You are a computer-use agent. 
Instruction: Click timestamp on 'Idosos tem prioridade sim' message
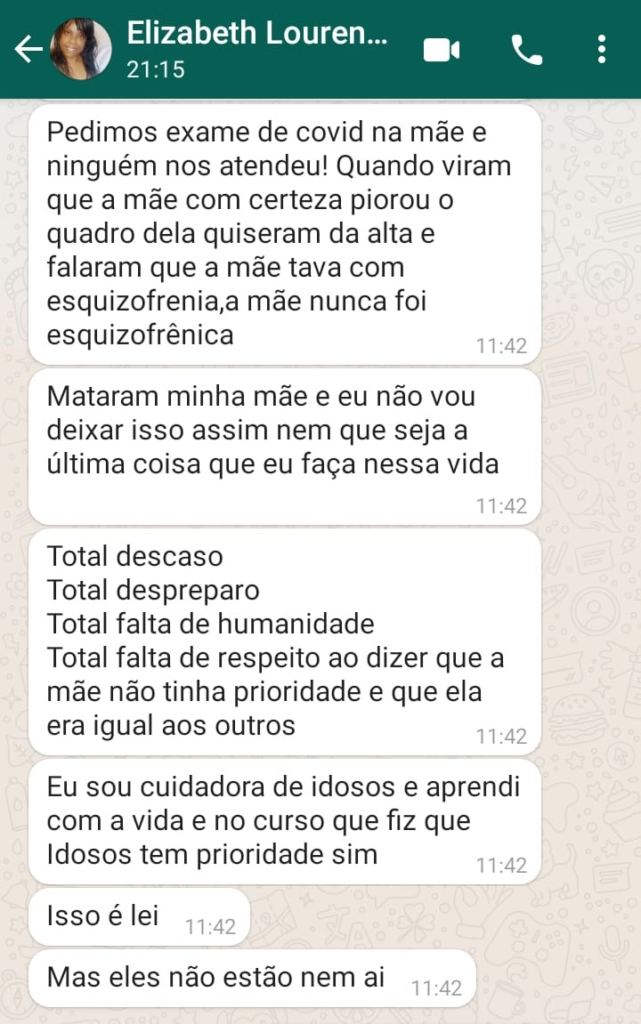[501, 865]
